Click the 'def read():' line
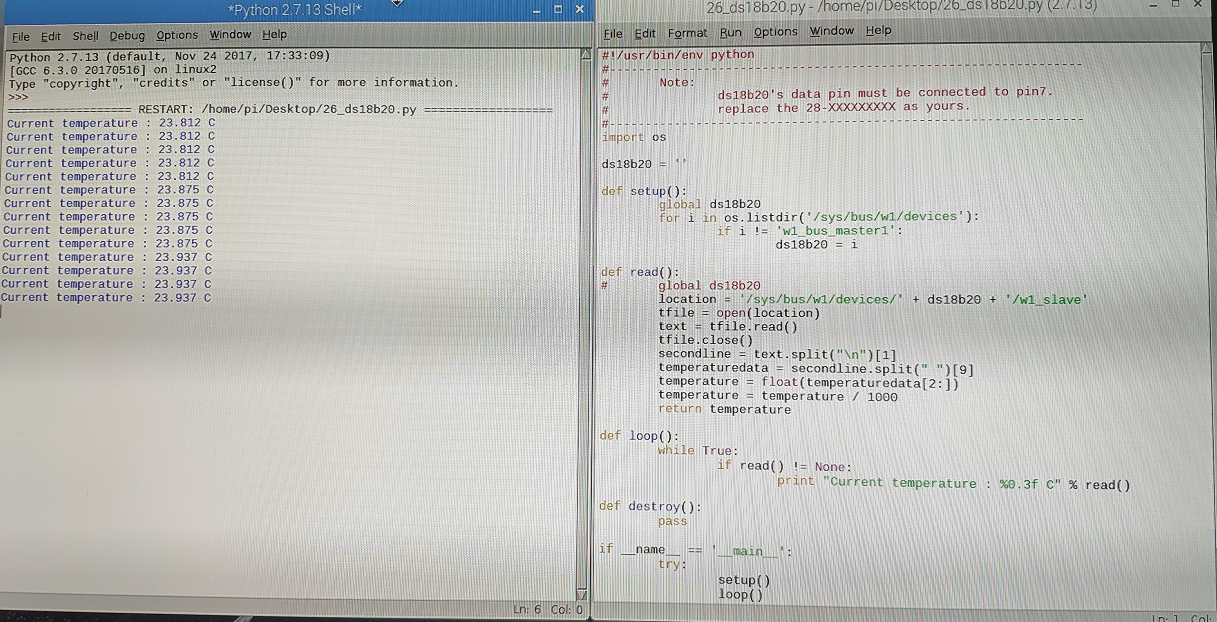This screenshot has height=622, width=1217. 640,272
